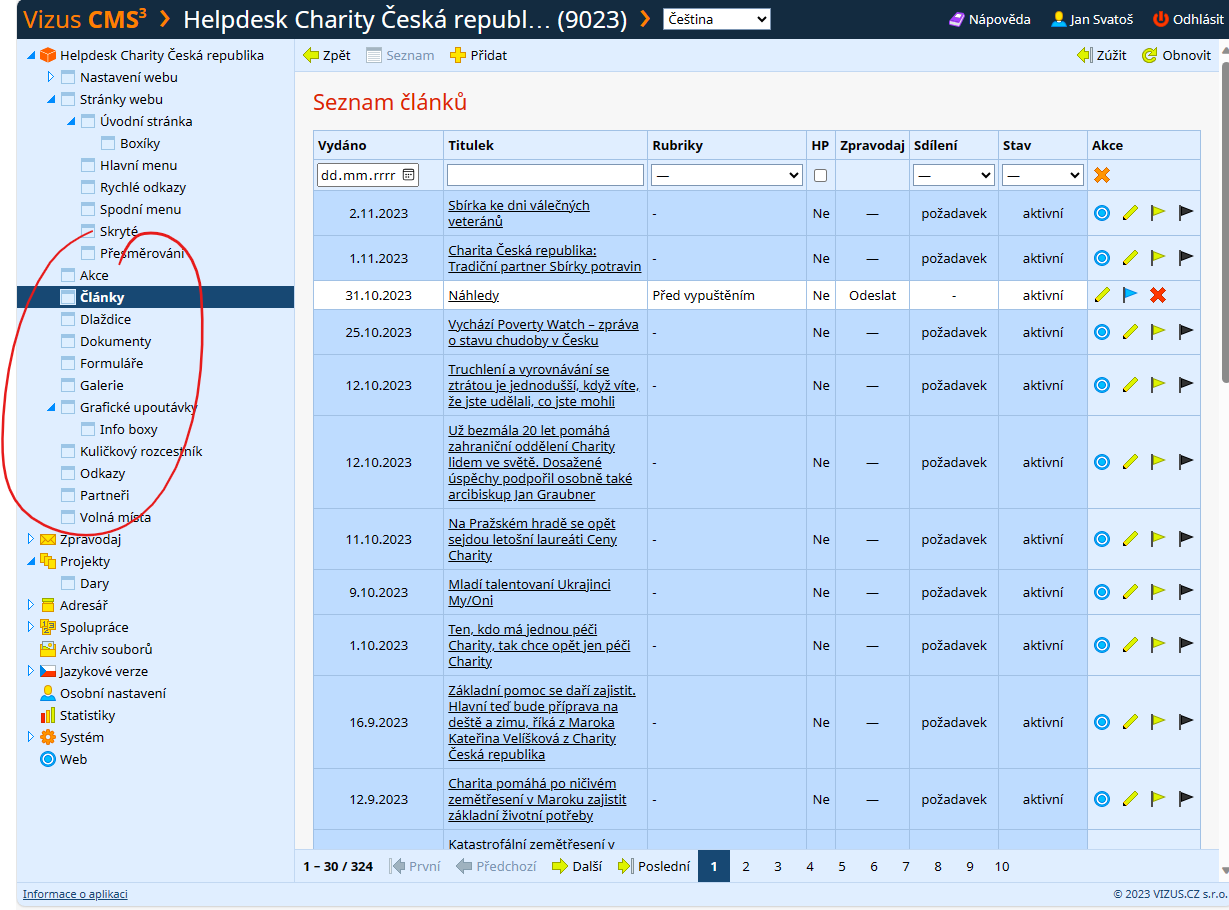
Task: Open the Stav filter dropdown
Action: pyautogui.click(x=1043, y=175)
